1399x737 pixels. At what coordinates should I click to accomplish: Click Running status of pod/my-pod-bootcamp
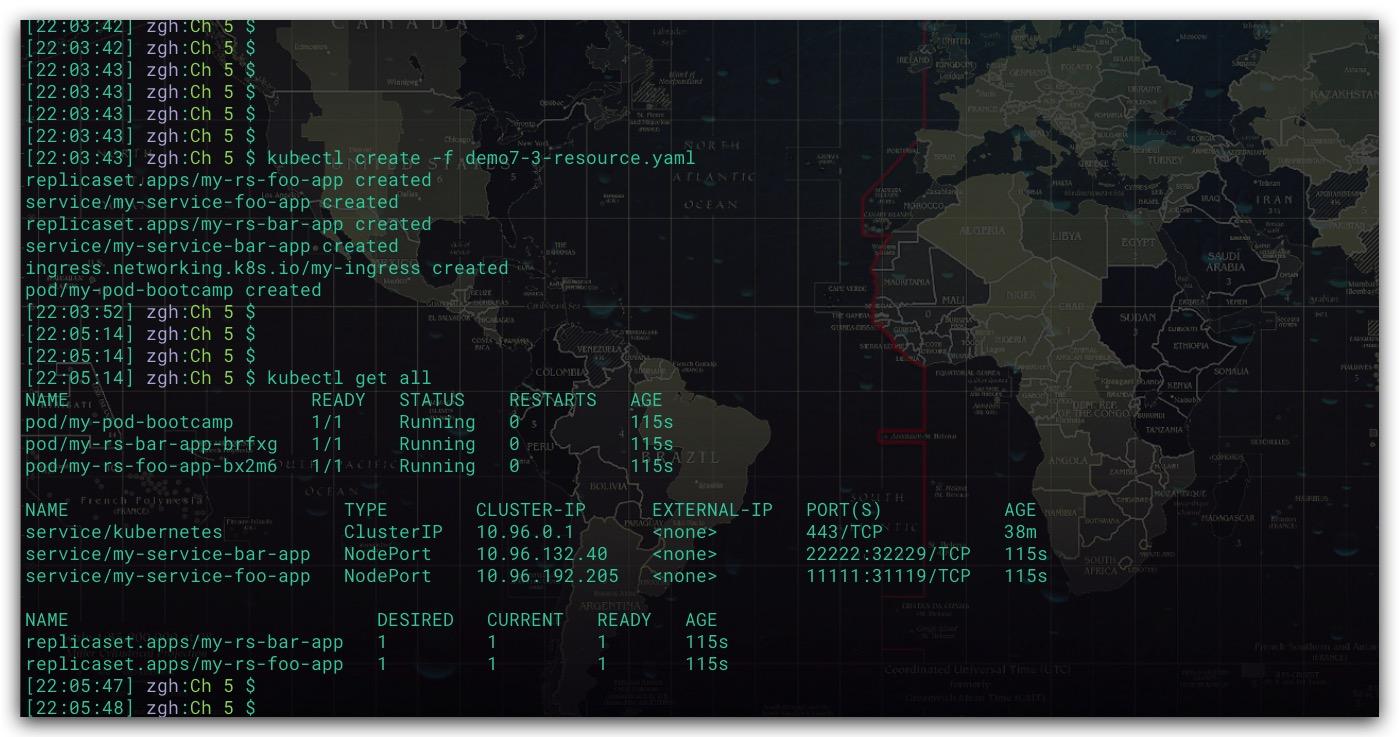pos(437,422)
